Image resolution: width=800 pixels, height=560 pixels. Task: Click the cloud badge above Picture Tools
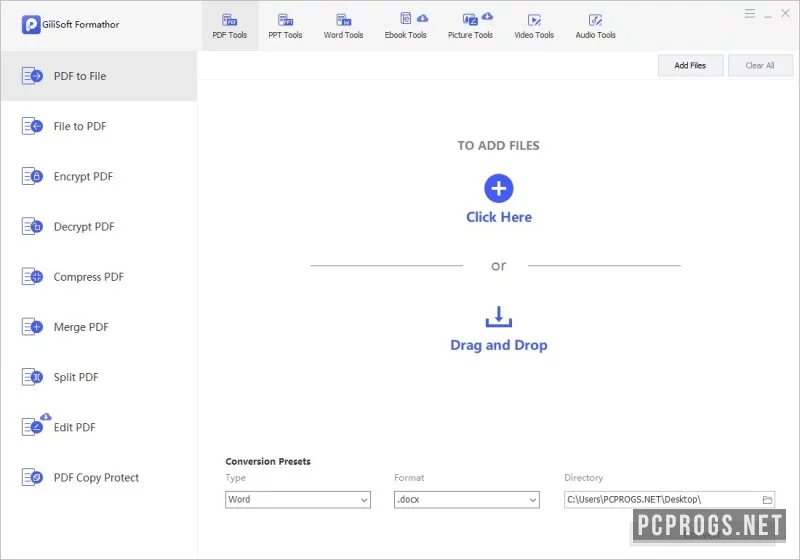click(x=487, y=16)
